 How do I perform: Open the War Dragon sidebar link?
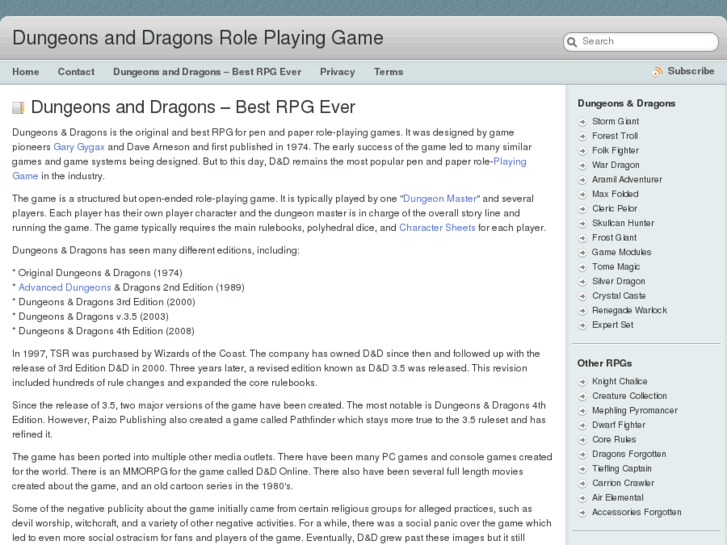616,165
